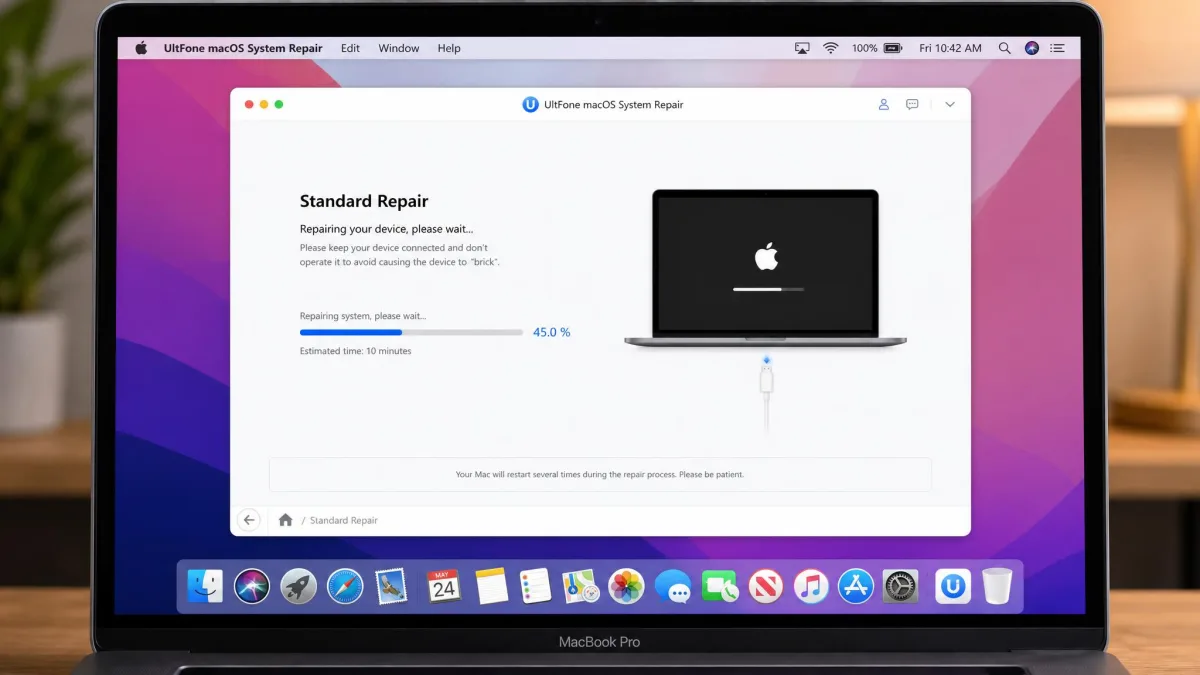Click the MacBook illustration thumbnail
Viewport: 1200px width, 675px height.
(x=765, y=268)
